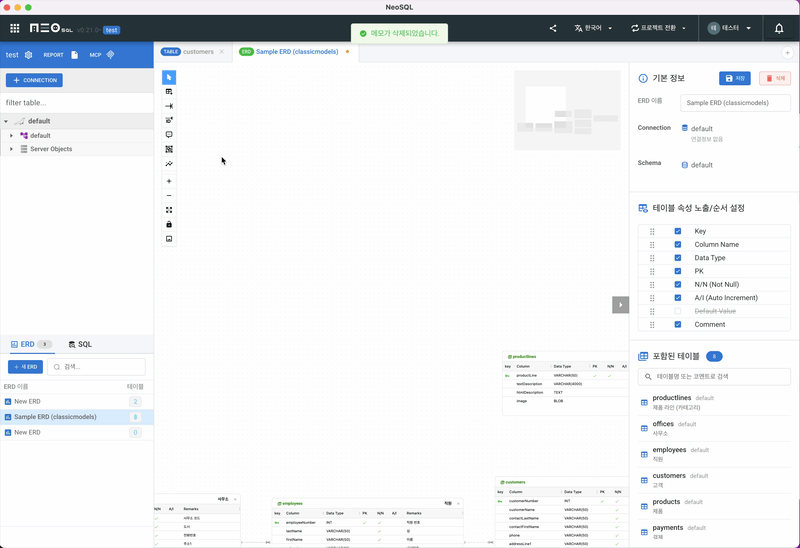The image size is (800, 548).
Task: Zoom in on the ERD canvas
Action: coord(169,181)
